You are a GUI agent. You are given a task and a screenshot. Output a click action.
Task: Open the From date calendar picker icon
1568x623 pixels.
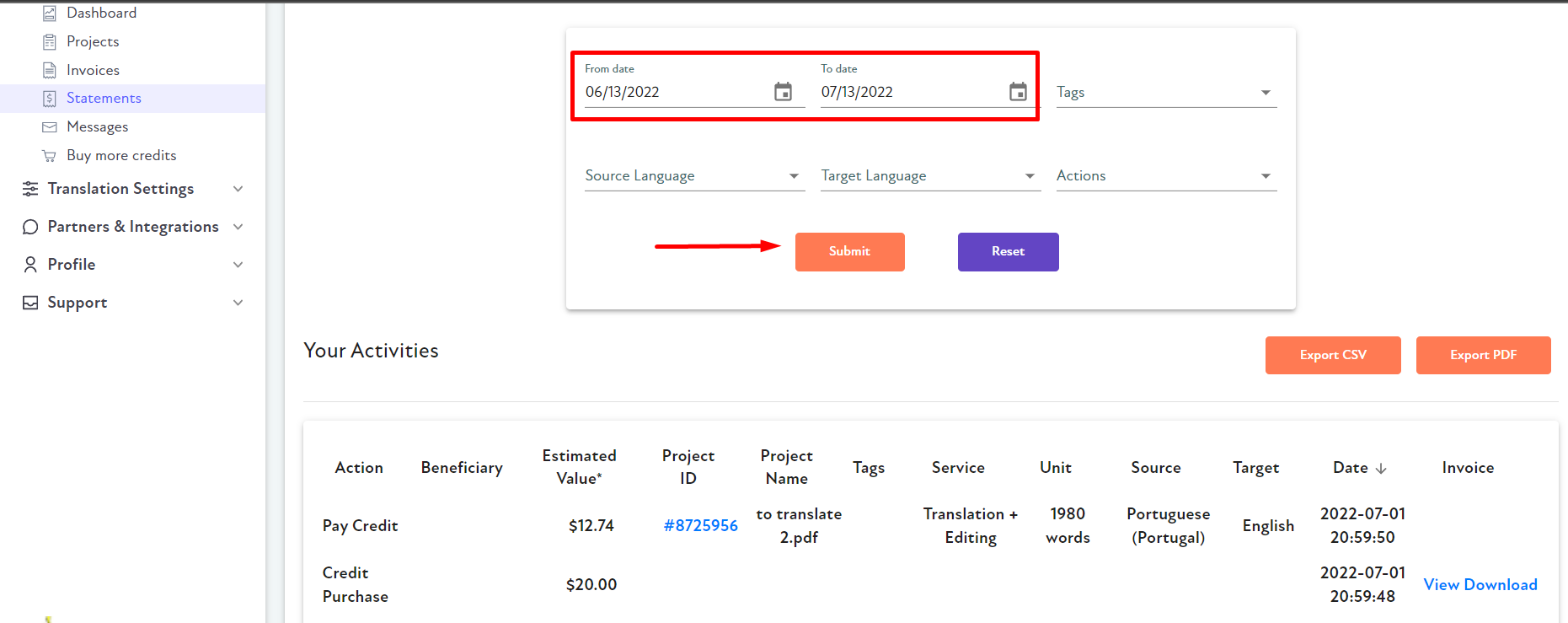[x=783, y=92]
